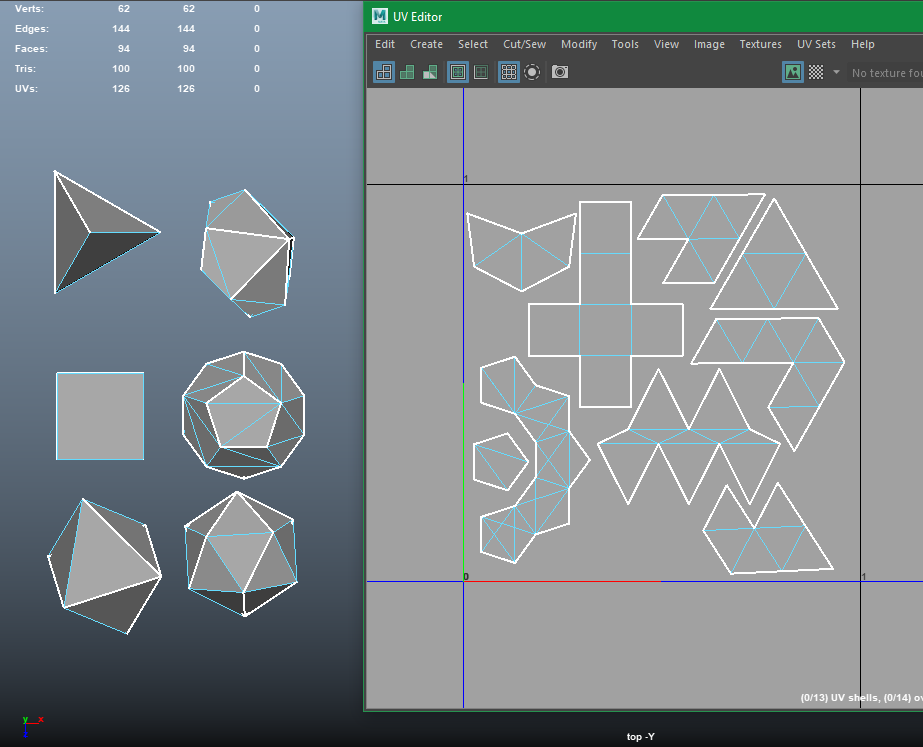Image resolution: width=923 pixels, height=747 pixels.
Task: Toggle shaded UV shells icon
Action: pos(407,72)
